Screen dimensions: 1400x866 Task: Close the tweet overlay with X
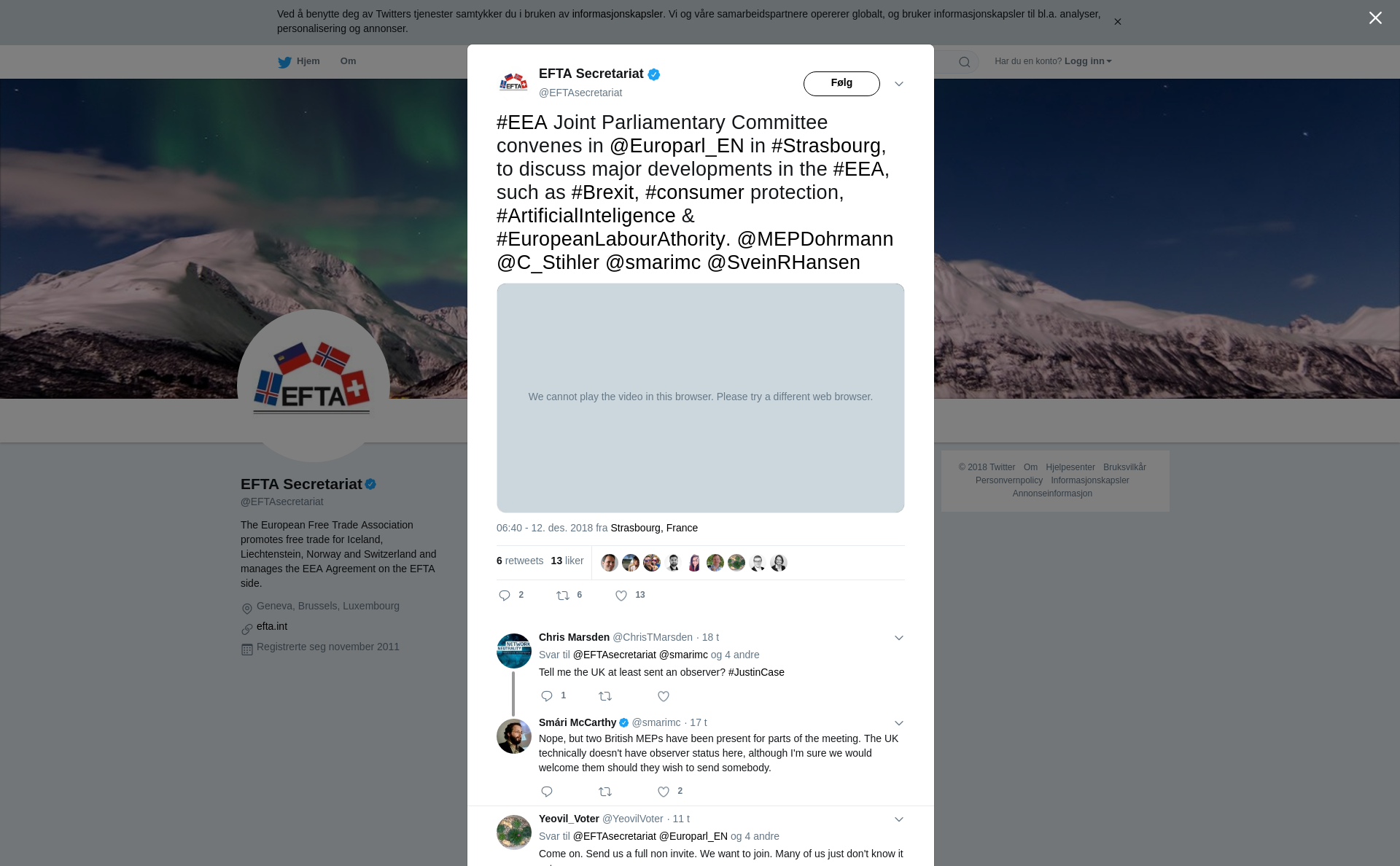(1375, 18)
